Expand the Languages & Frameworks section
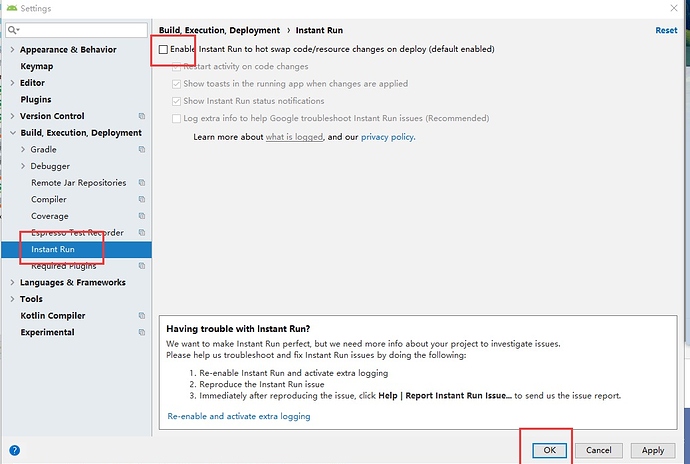The image size is (690, 464). [x=12, y=283]
